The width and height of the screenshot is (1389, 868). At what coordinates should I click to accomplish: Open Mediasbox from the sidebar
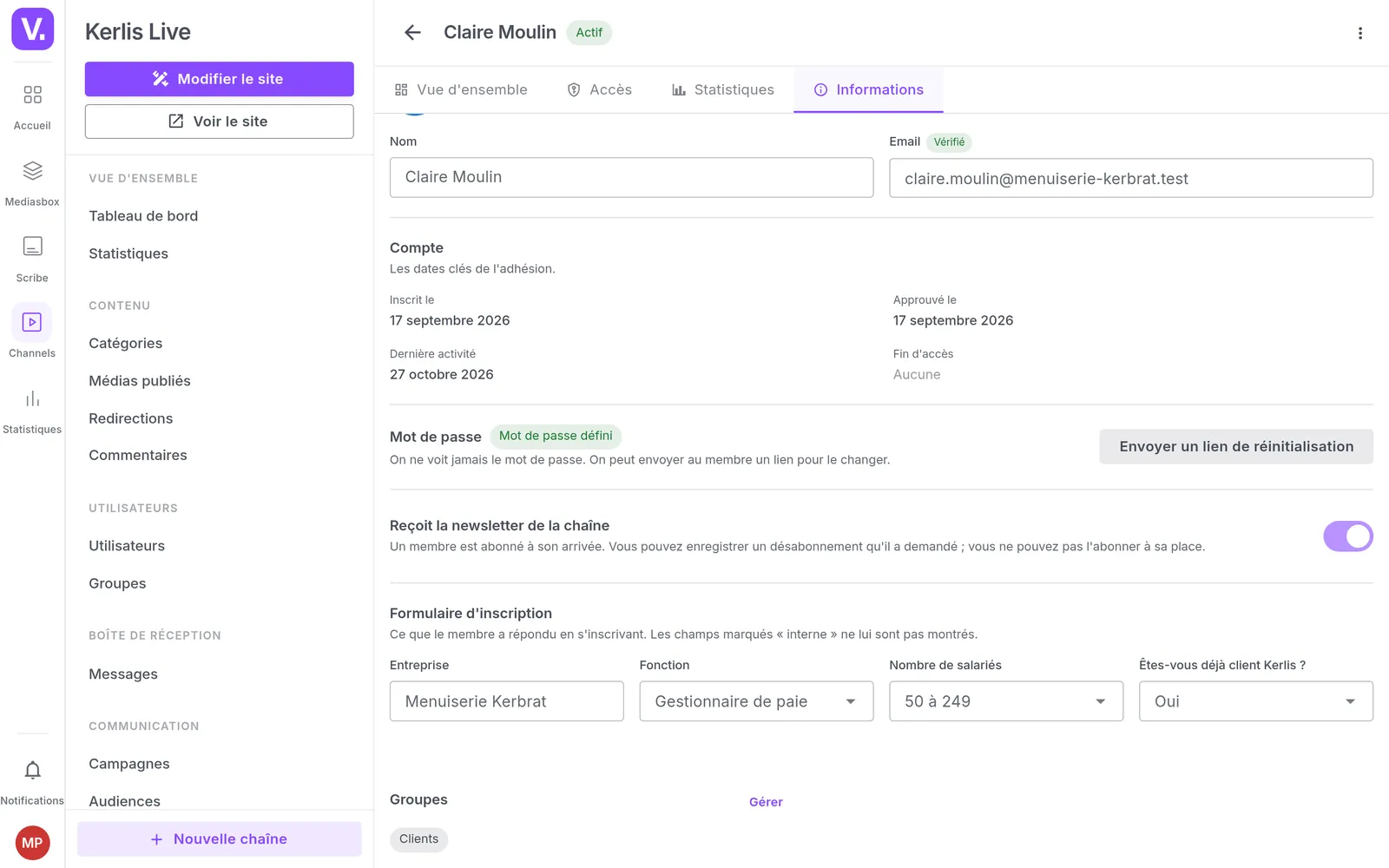pos(32,183)
